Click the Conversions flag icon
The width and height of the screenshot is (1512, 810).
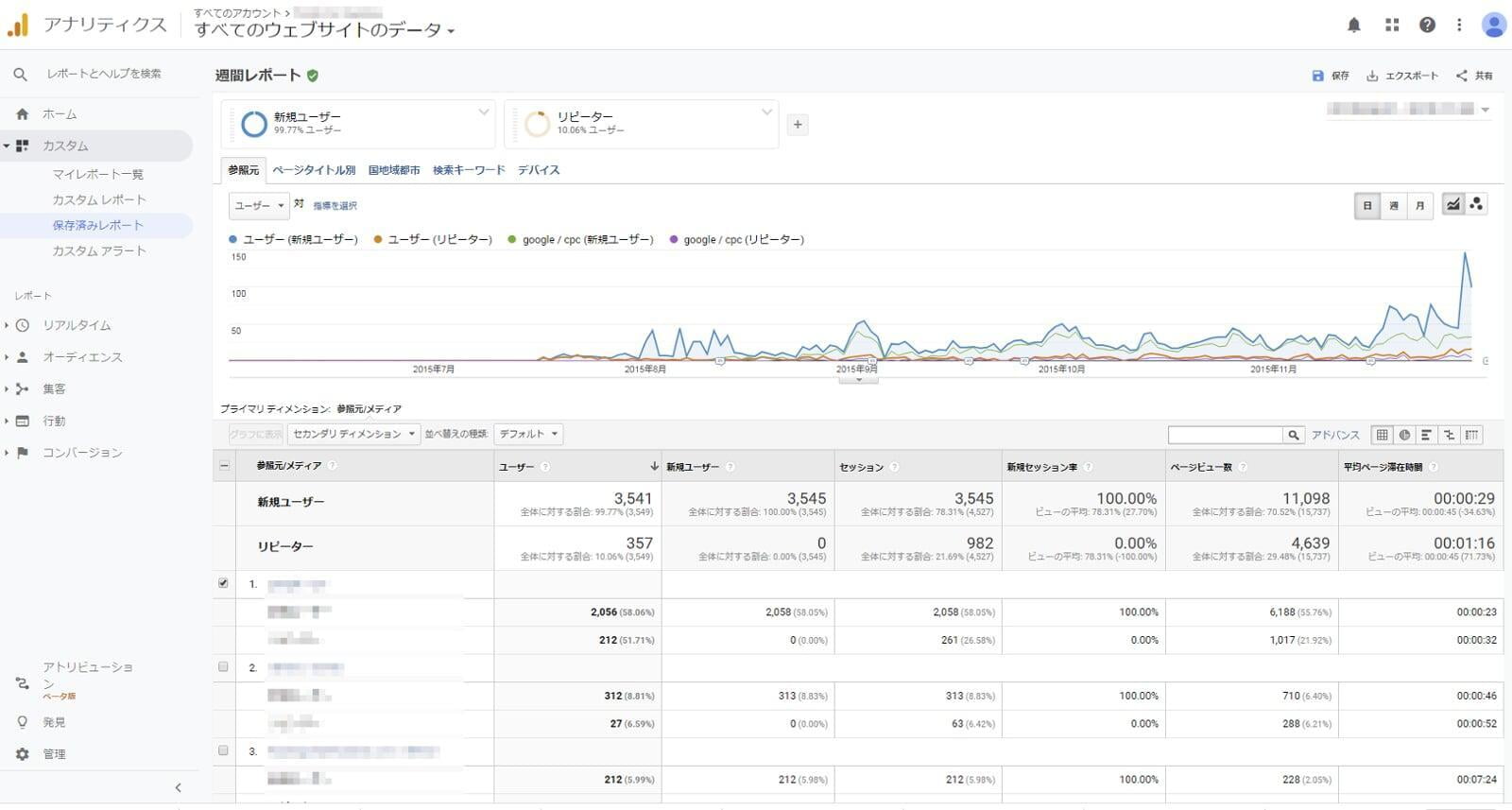click(23, 453)
